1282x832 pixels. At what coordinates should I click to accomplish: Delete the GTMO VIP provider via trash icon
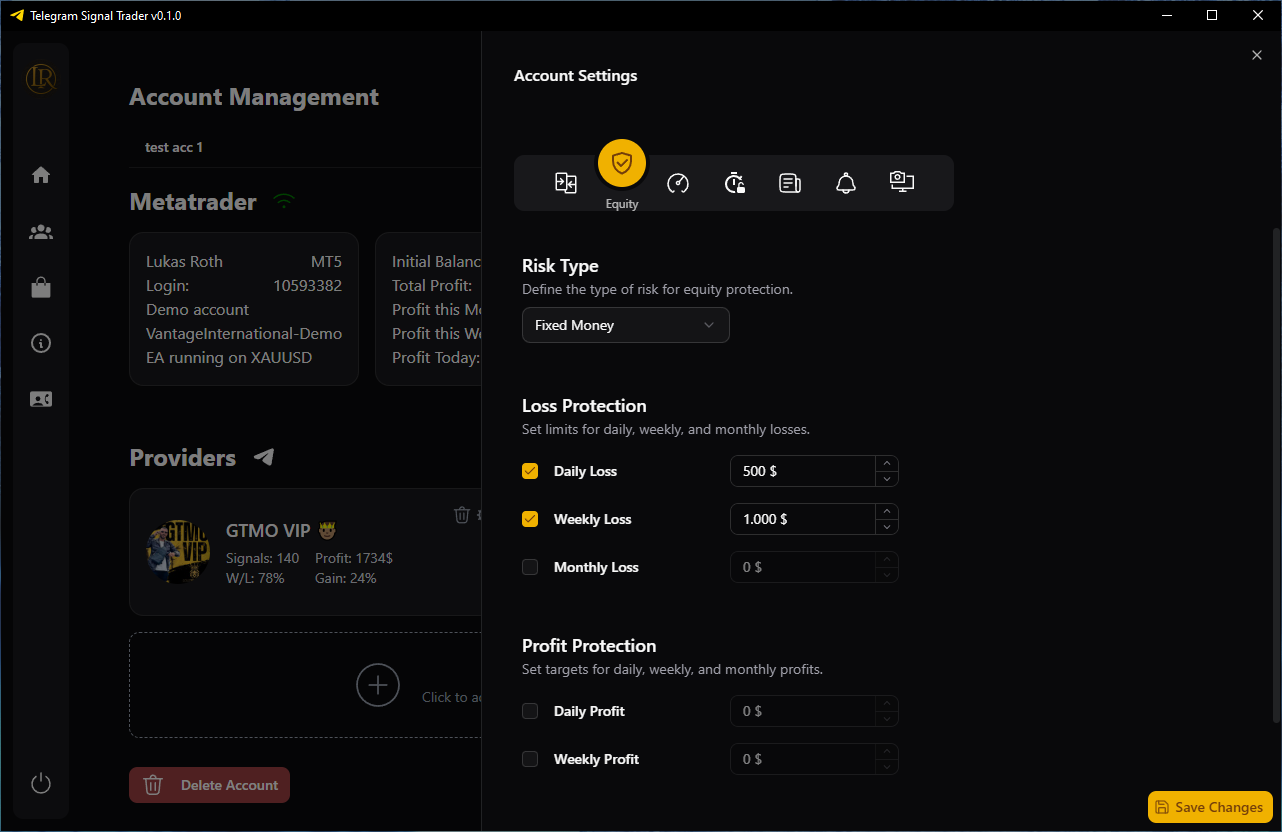point(462,514)
